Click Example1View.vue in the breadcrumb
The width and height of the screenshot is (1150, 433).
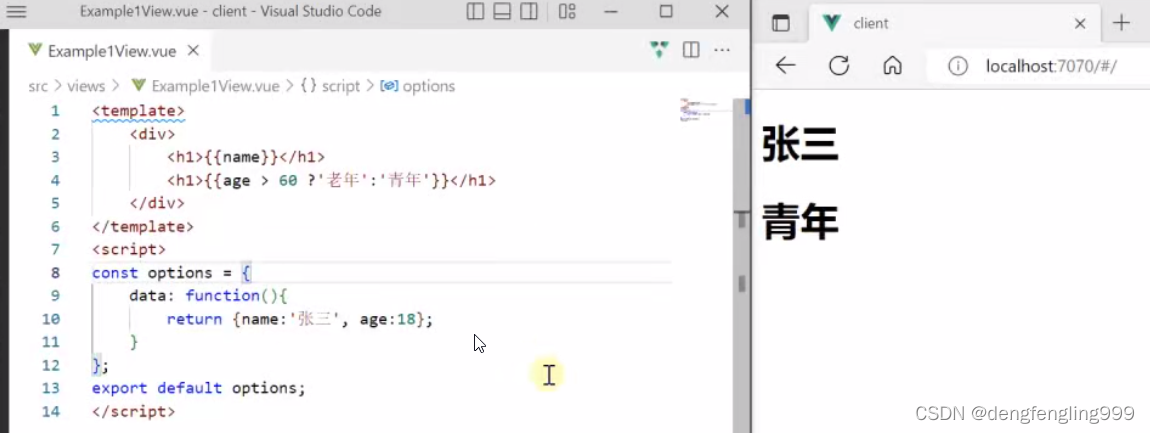click(x=215, y=86)
